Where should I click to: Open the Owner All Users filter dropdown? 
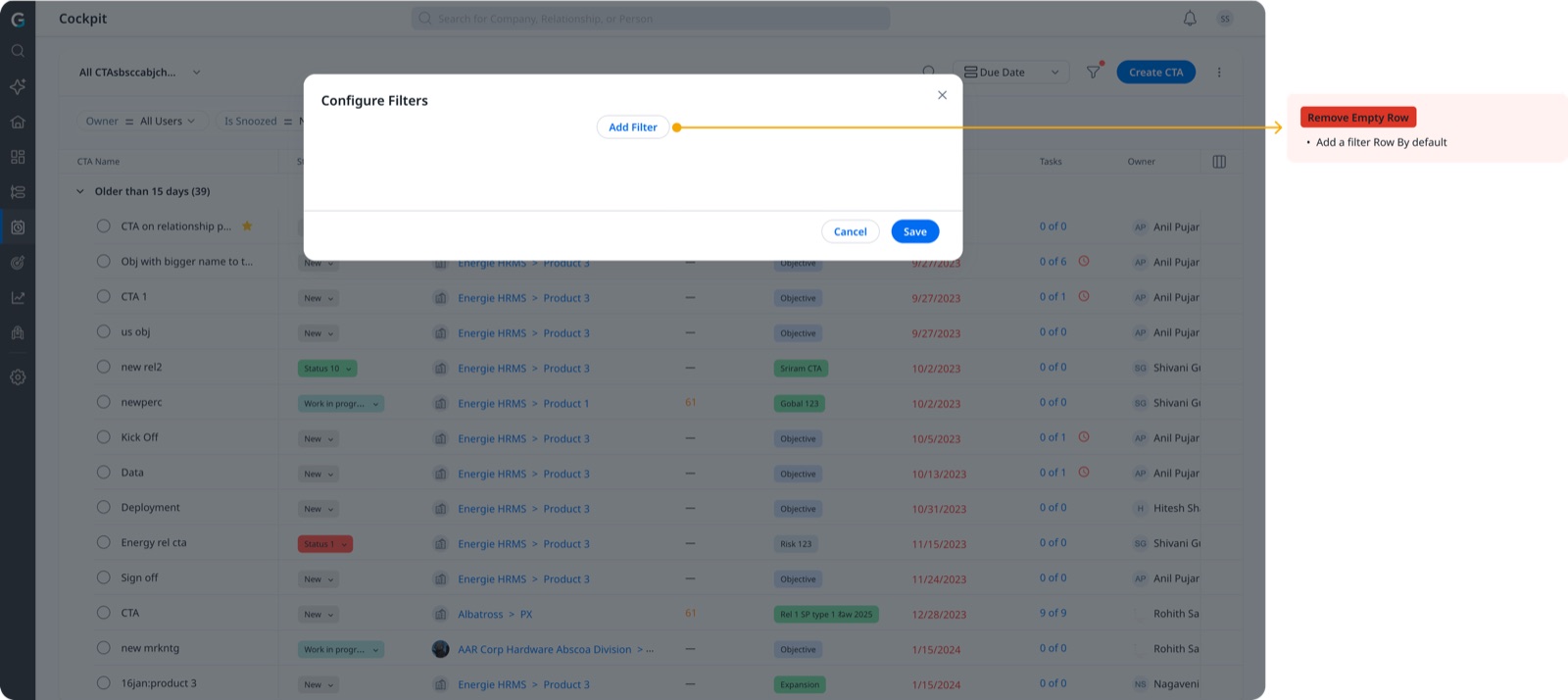pos(143,122)
